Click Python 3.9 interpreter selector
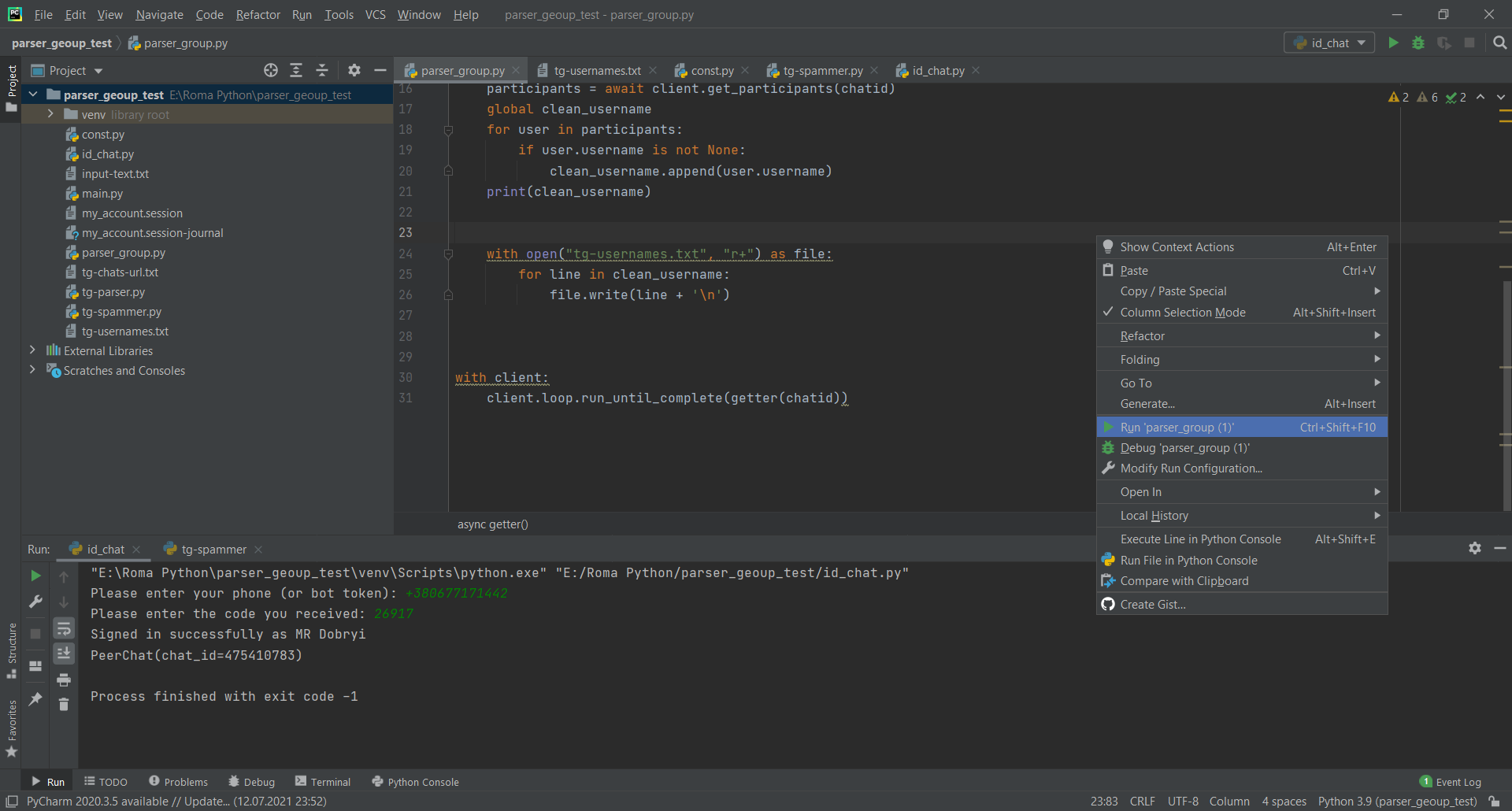Image resolution: width=1512 pixels, height=811 pixels. pos(1397,802)
